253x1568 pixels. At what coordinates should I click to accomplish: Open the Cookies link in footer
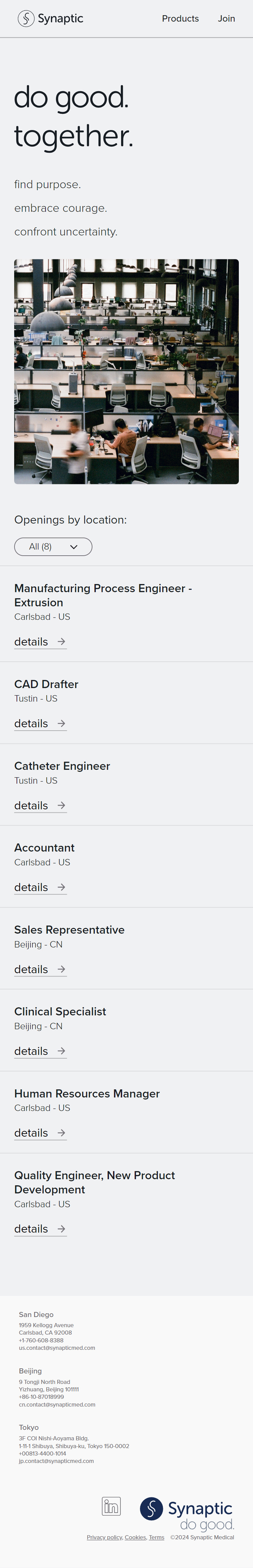pos(136,1537)
